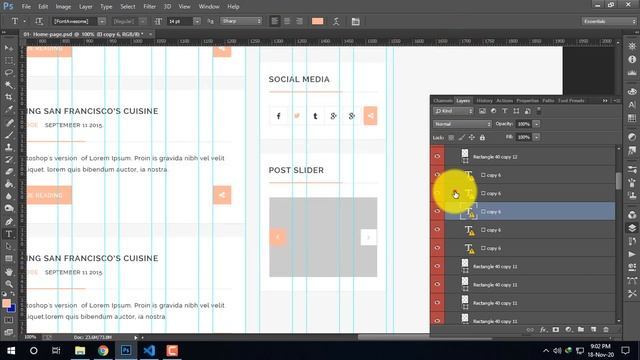Toggle the Character and Paragraph panels
This screenshot has height=360, width=640.
356,21
